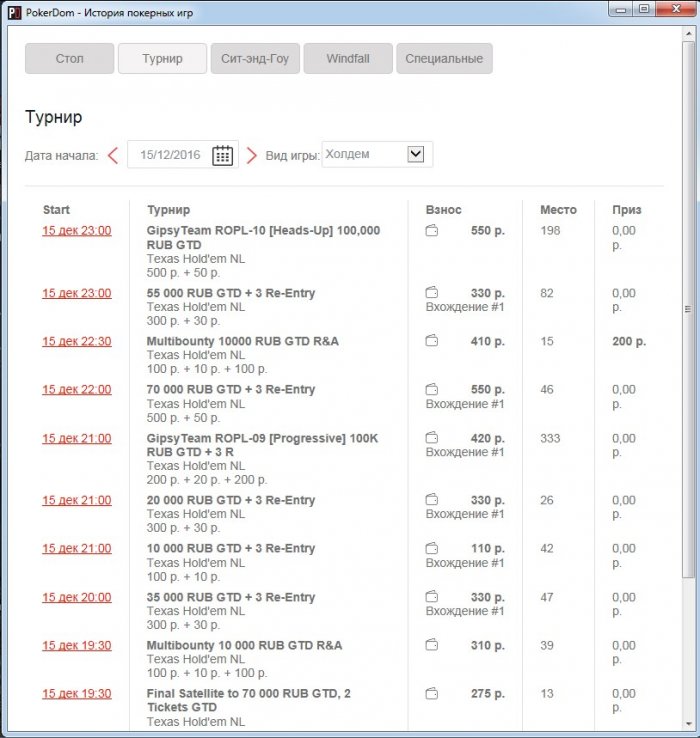This screenshot has width=700, height=738.
Task: Open the 15 дек 22:00 tournament link
Action: coord(77,390)
